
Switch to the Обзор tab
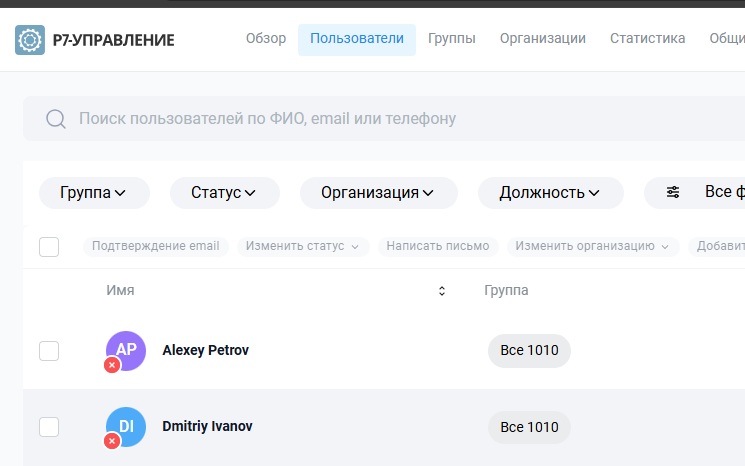[x=266, y=39]
